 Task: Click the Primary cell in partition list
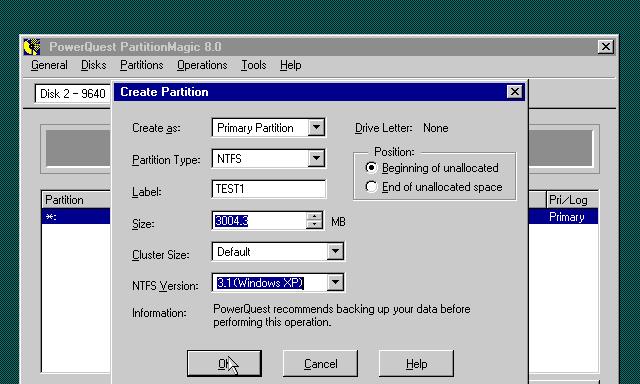pos(567,217)
